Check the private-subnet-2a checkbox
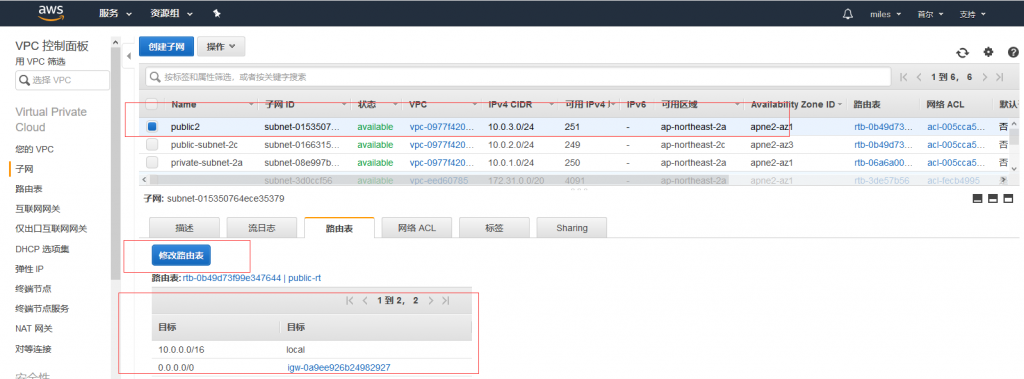Viewport: 1024px width, 379px height. [152, 162]
